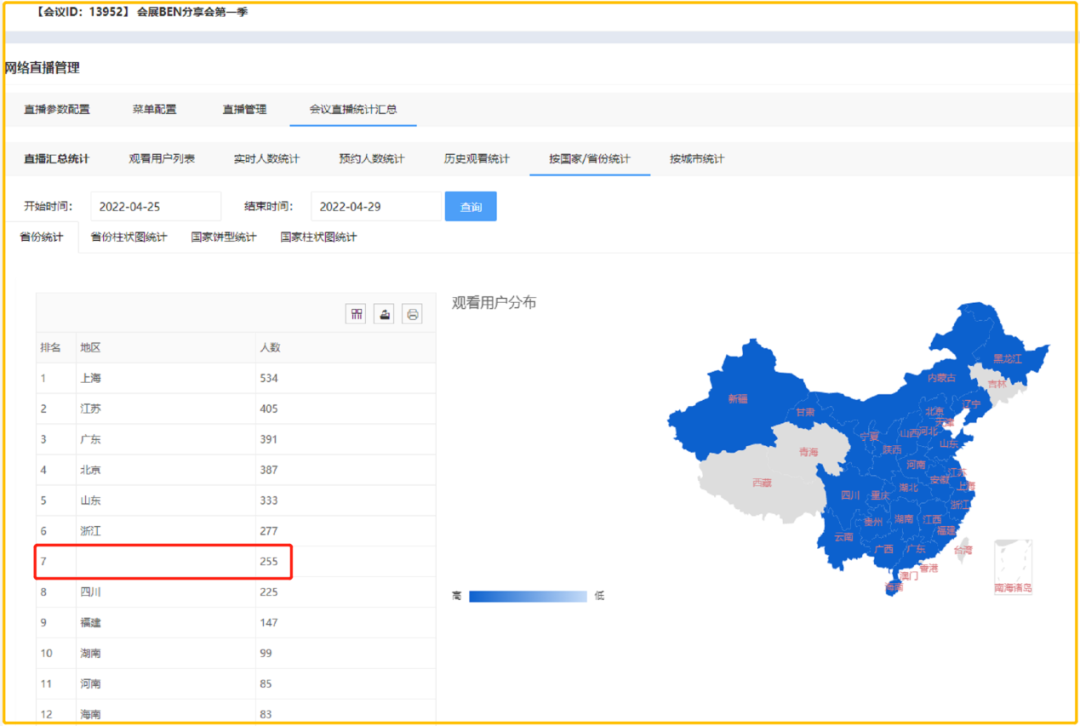Open the 菜单配置 tab
The image size is (1080, 726).
click(154, 109)
